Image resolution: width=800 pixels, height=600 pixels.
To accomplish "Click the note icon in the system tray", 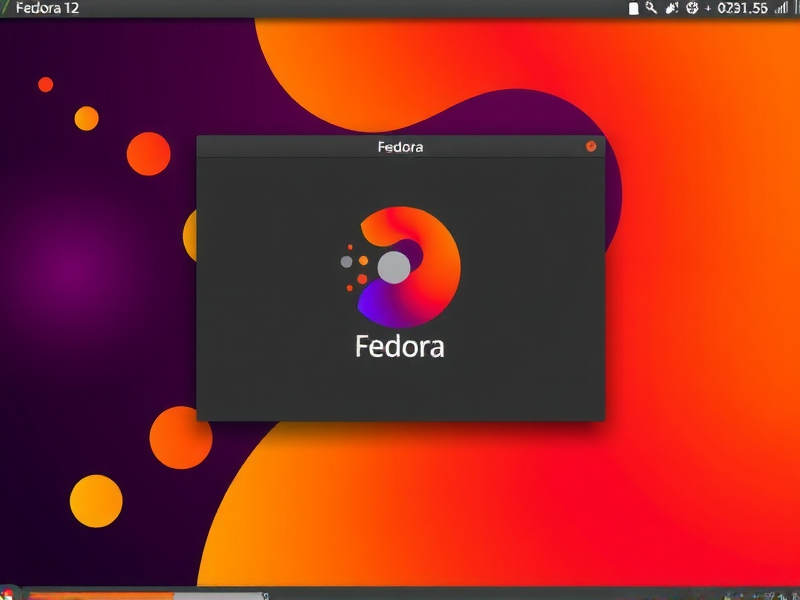I will tap(634, 9).
